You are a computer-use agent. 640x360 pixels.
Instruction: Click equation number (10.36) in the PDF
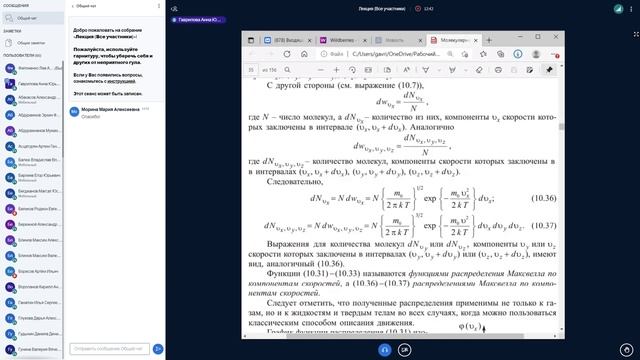(x=544, y=198)
